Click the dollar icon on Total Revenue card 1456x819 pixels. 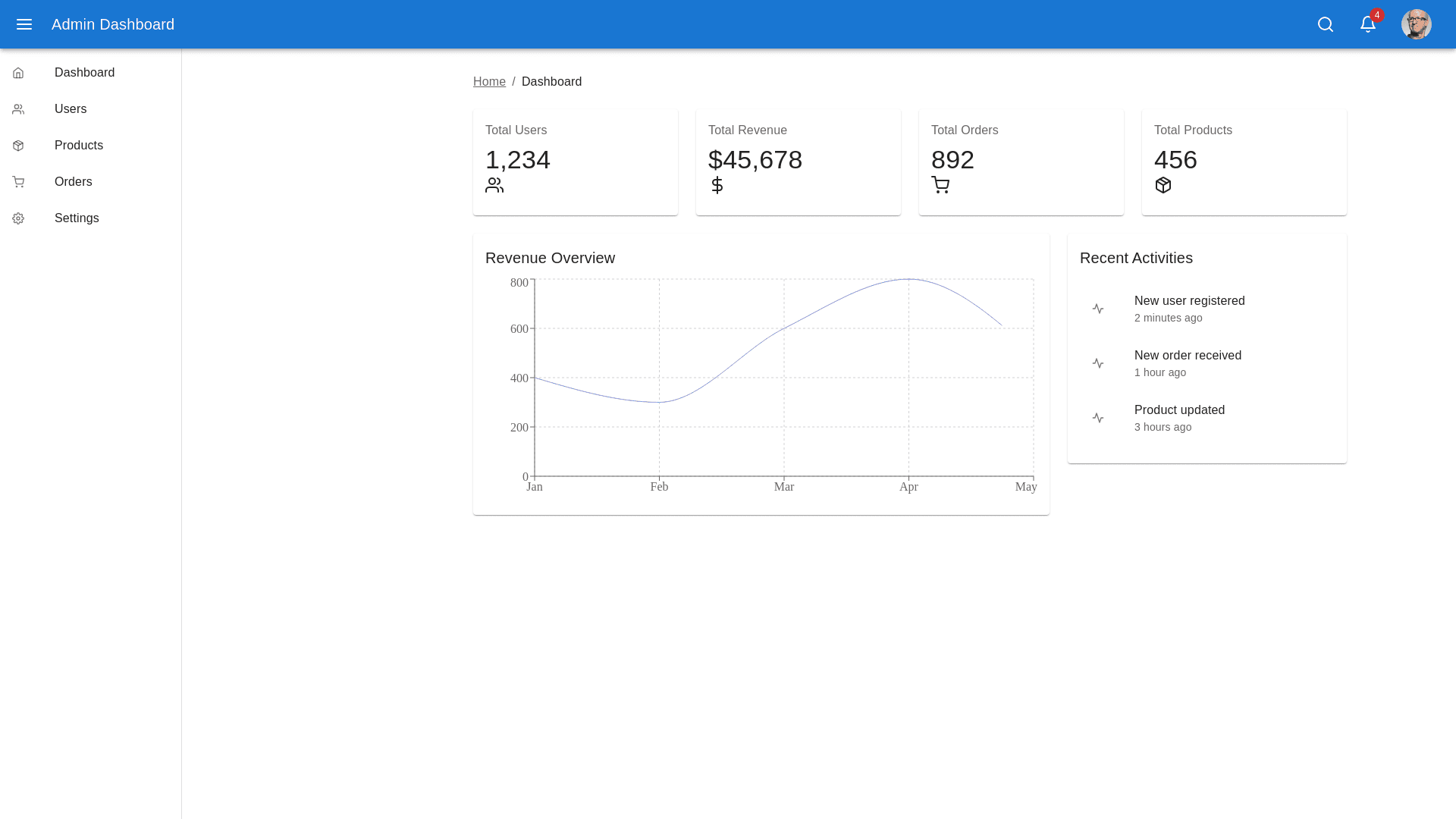(x=717, y=184)
